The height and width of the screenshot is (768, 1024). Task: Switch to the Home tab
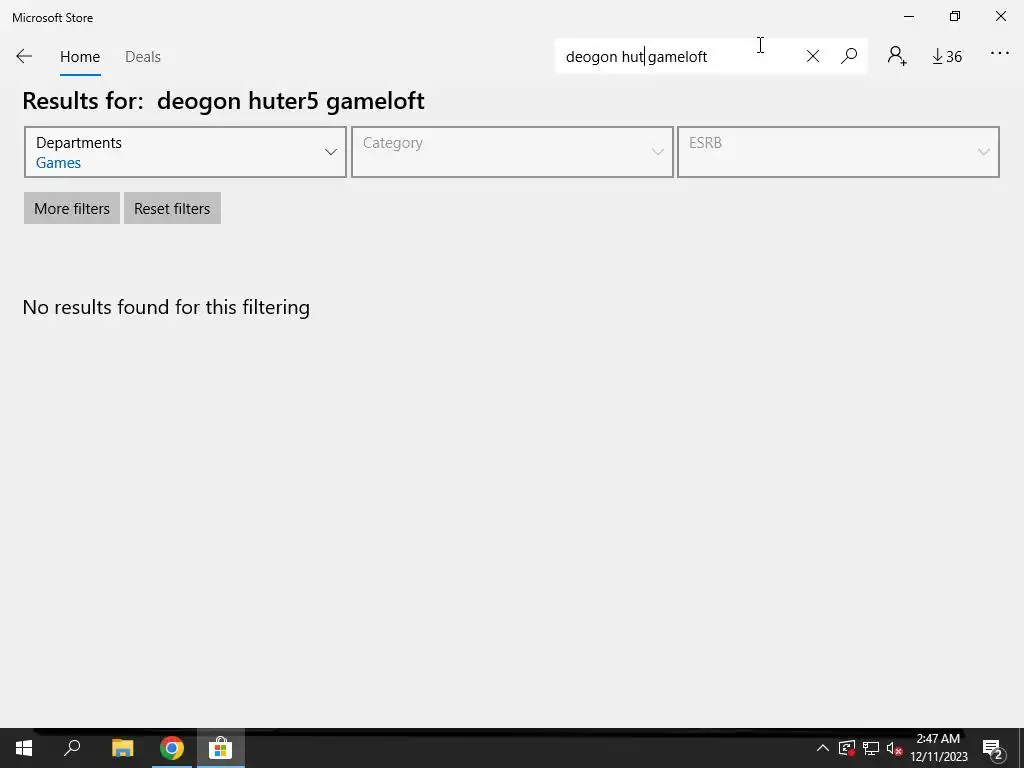click(x=80, y=57)
